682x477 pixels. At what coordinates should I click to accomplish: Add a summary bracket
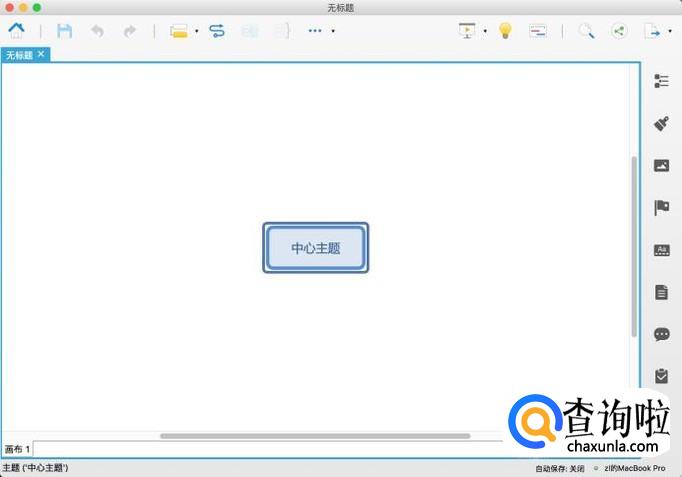(282, 31)
